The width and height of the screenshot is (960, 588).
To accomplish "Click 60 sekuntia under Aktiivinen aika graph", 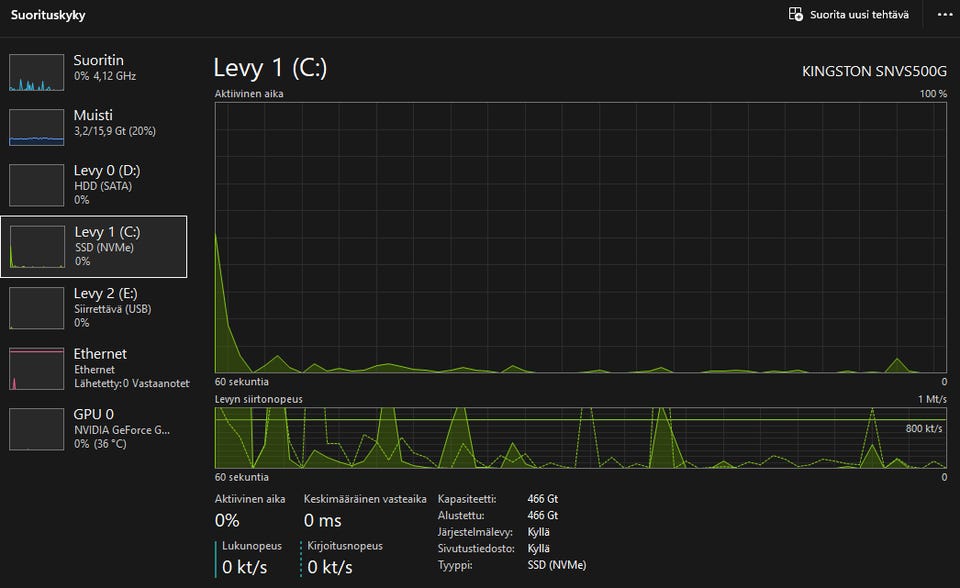I will (241, 382).
